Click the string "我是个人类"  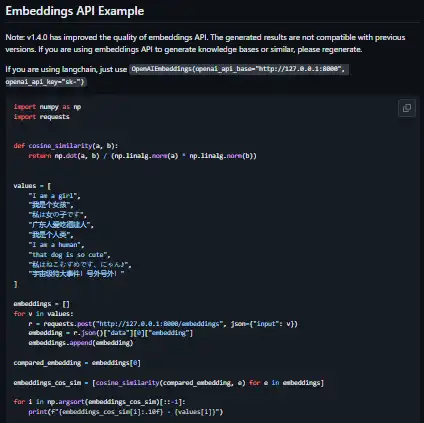click(x=51, y=235)
